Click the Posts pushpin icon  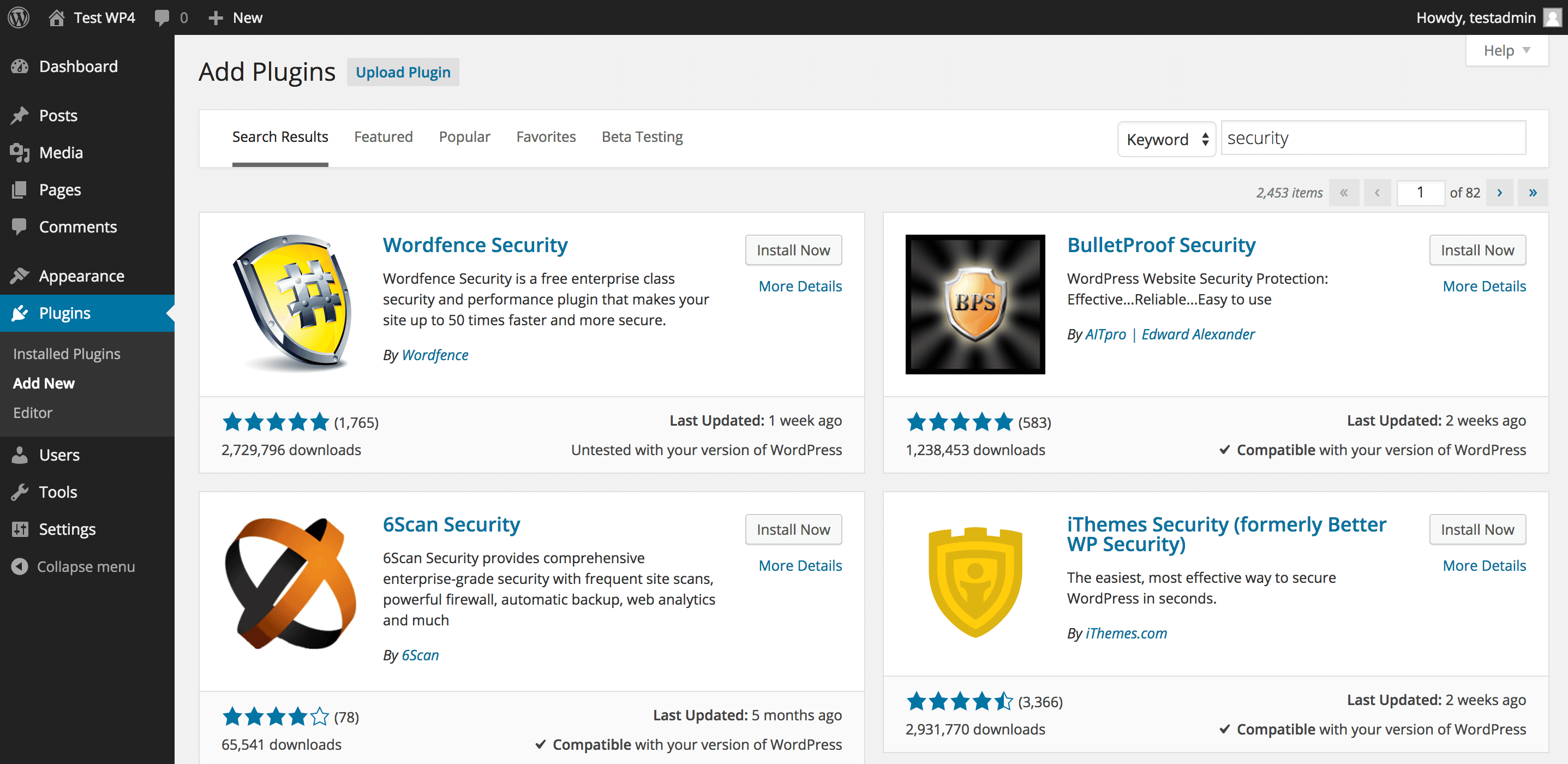[20, 116]
